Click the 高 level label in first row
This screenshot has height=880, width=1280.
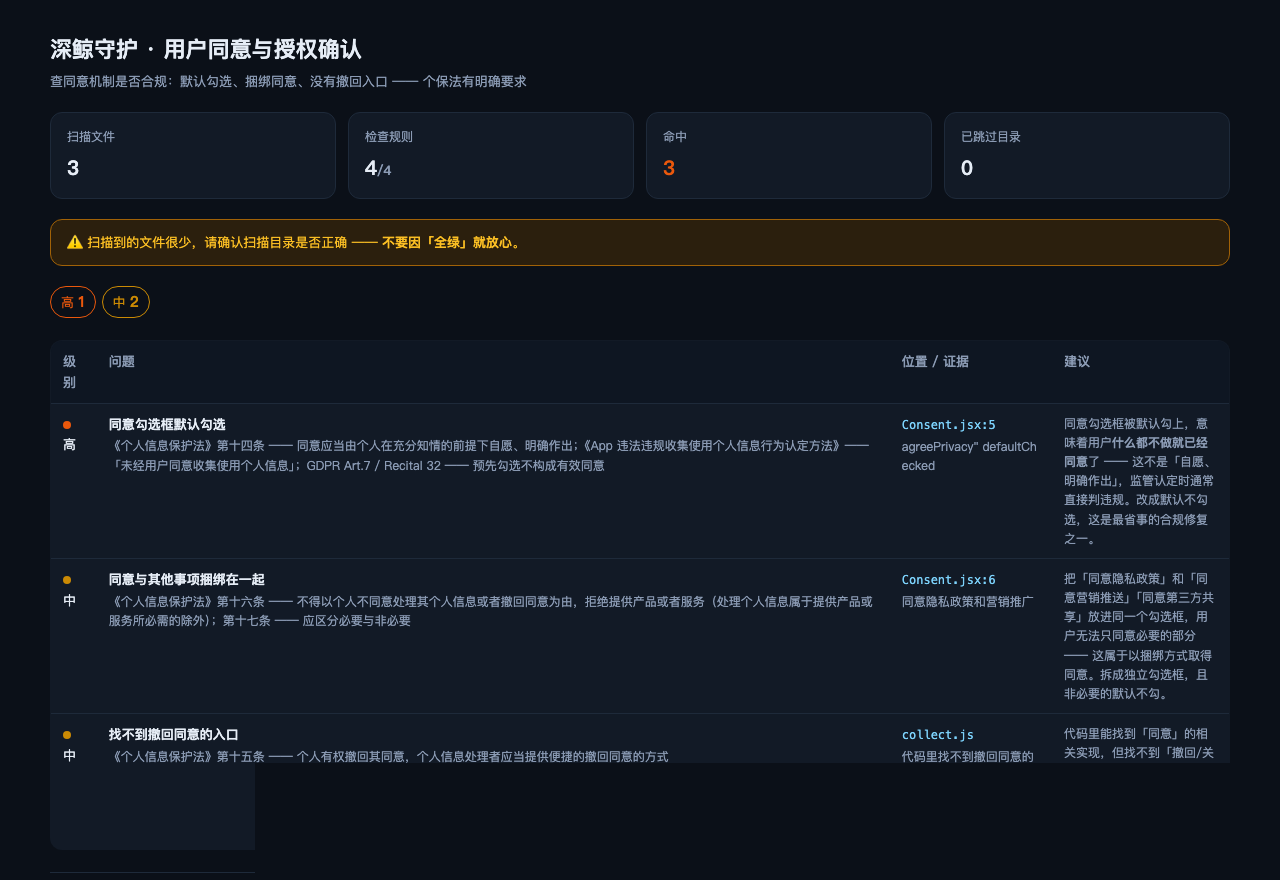click(x=69, y=445)
